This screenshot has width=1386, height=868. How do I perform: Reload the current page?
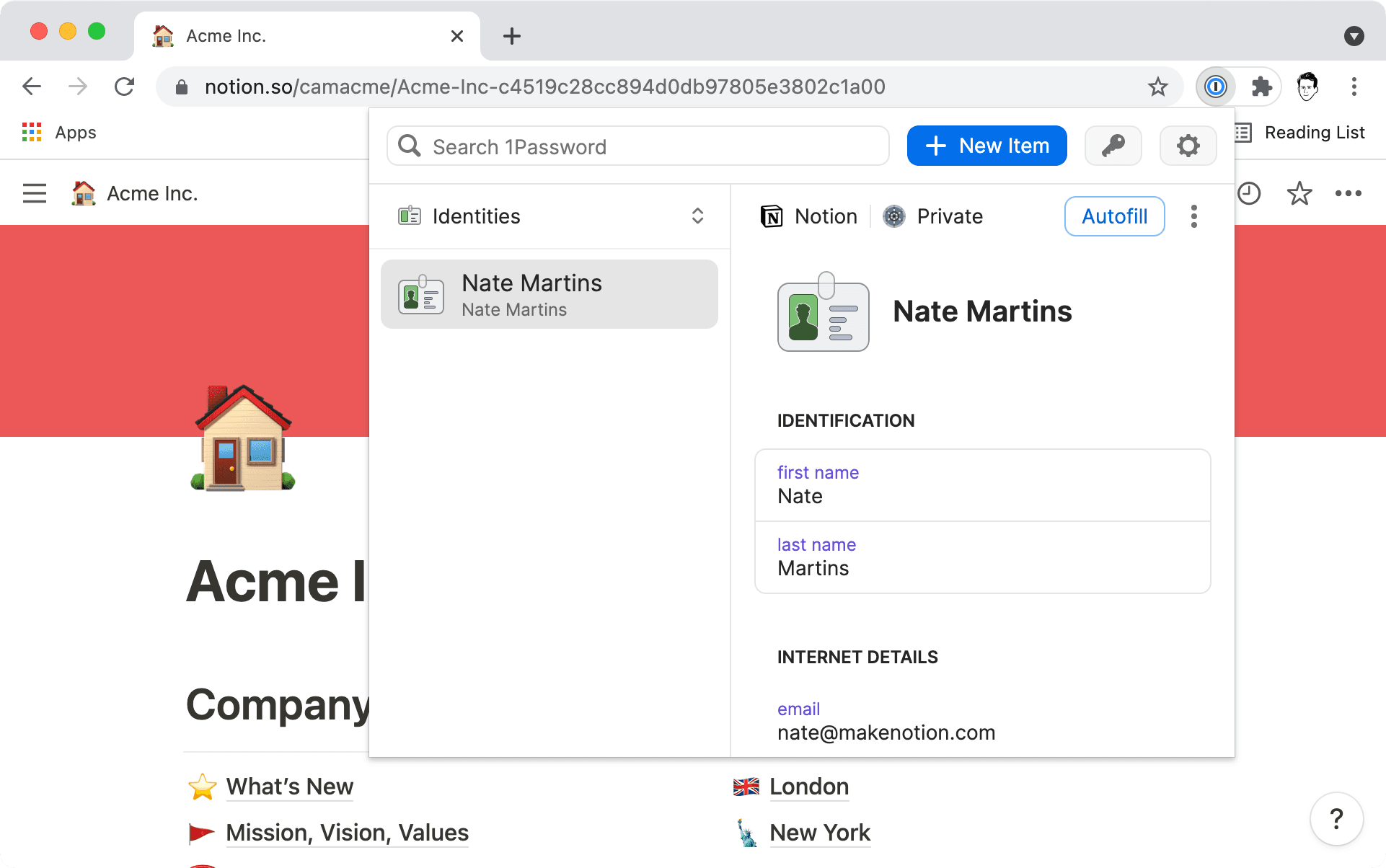coord(124,87)
